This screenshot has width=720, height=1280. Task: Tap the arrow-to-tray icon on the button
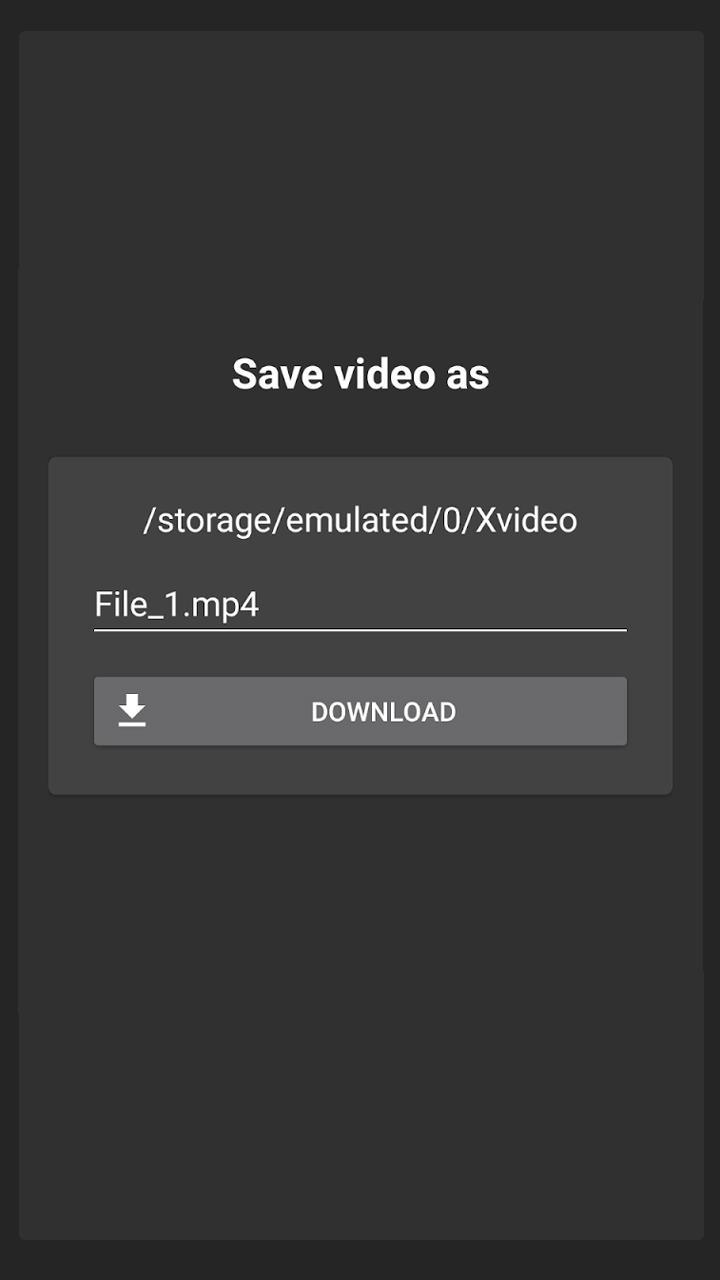(x=132, y=711)
